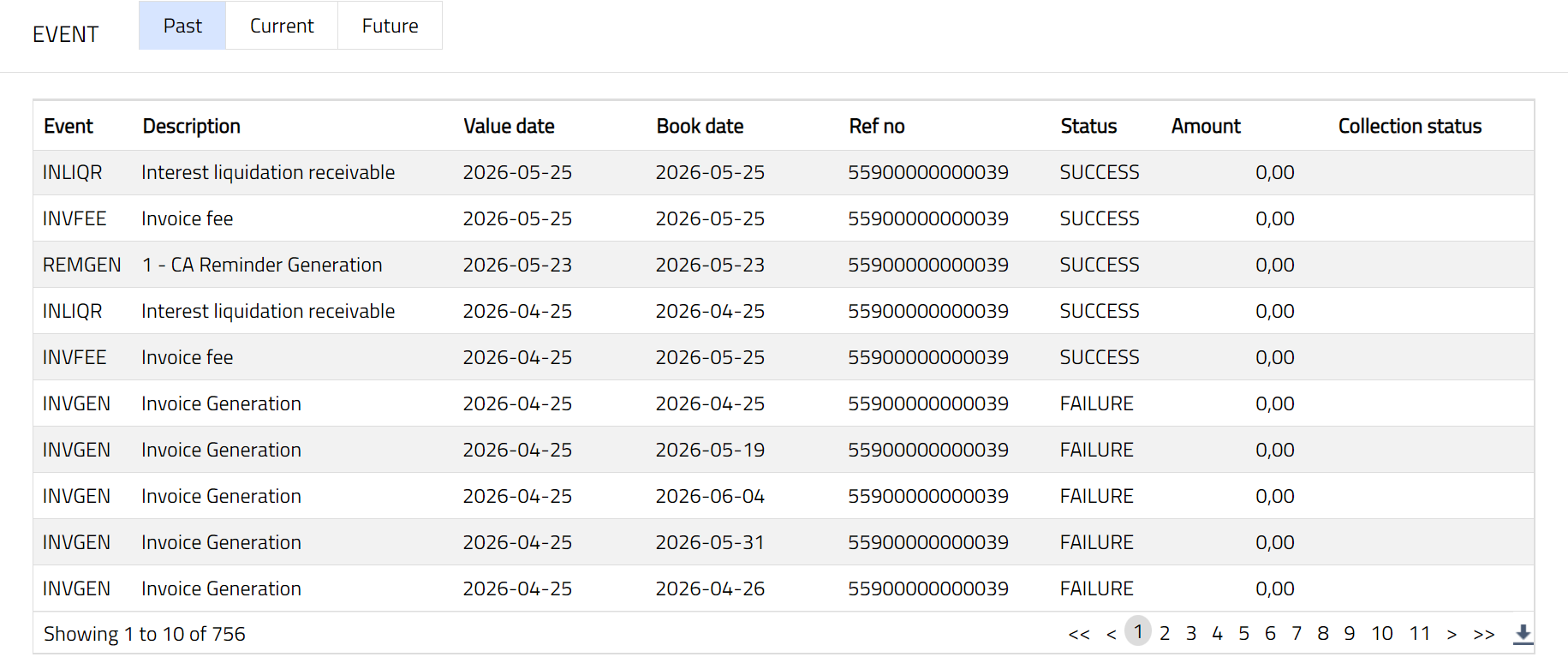Sort by the Value date column header
The width and height of the screenshot is (1568, 669).
[509, 126]
